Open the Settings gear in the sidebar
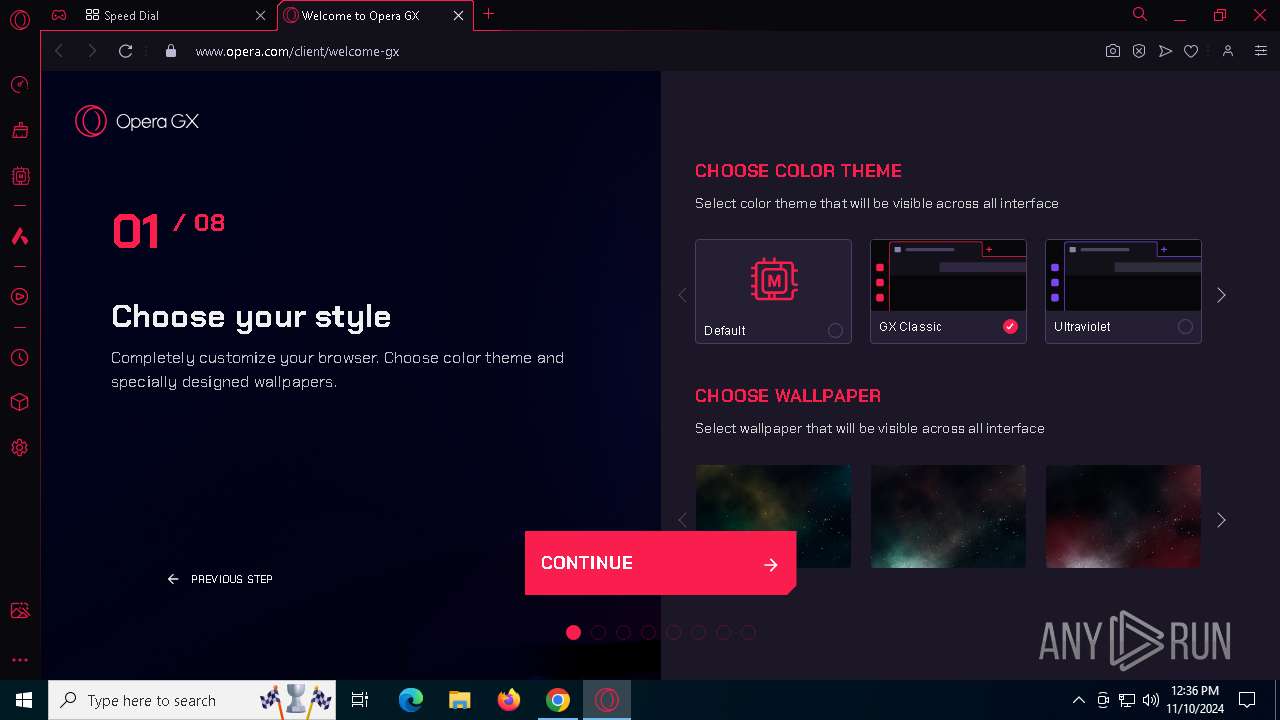The width and height of the screenshot is (1280, 720). pos(19,448)
